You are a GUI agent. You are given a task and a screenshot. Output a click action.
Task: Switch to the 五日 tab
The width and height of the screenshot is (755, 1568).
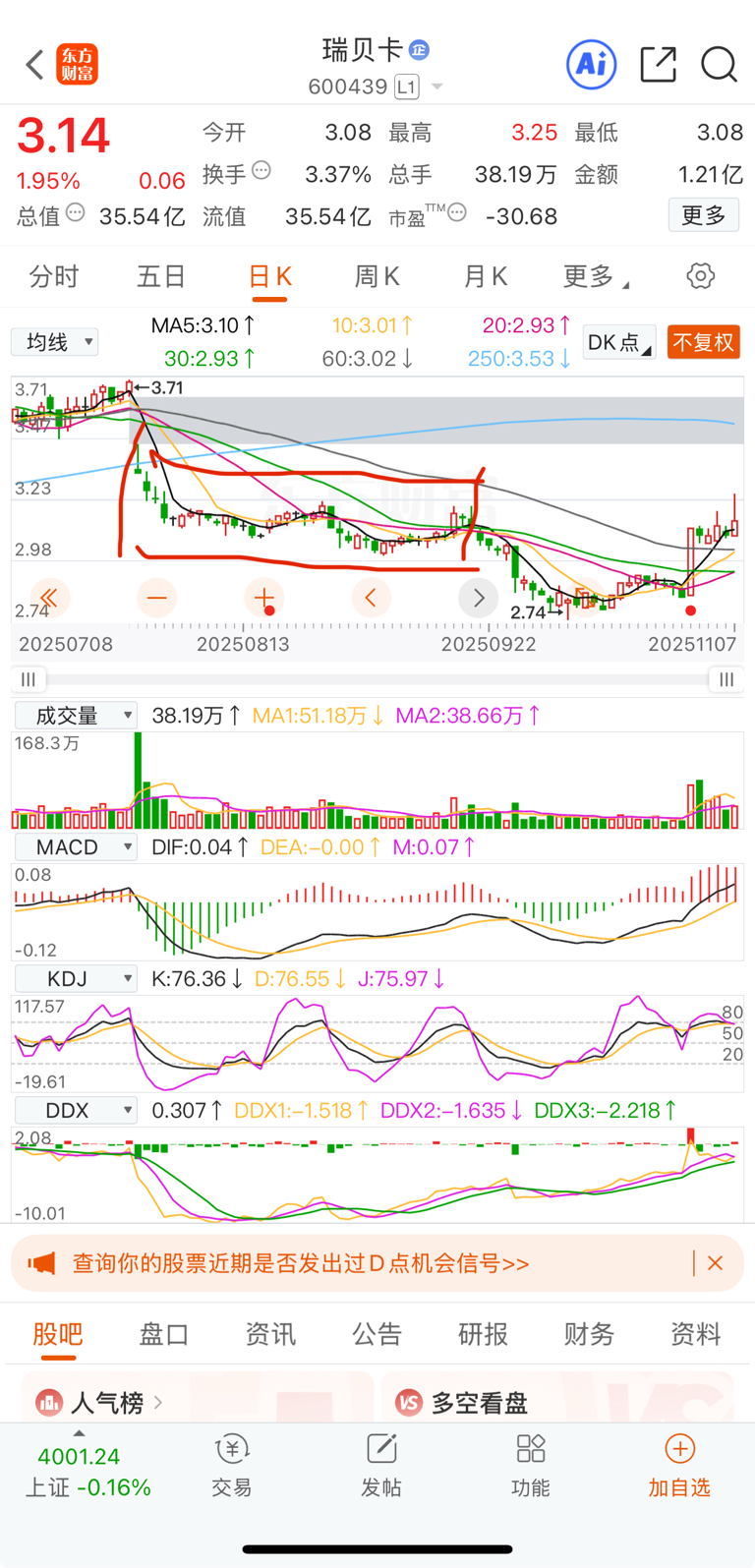(161, 277)
